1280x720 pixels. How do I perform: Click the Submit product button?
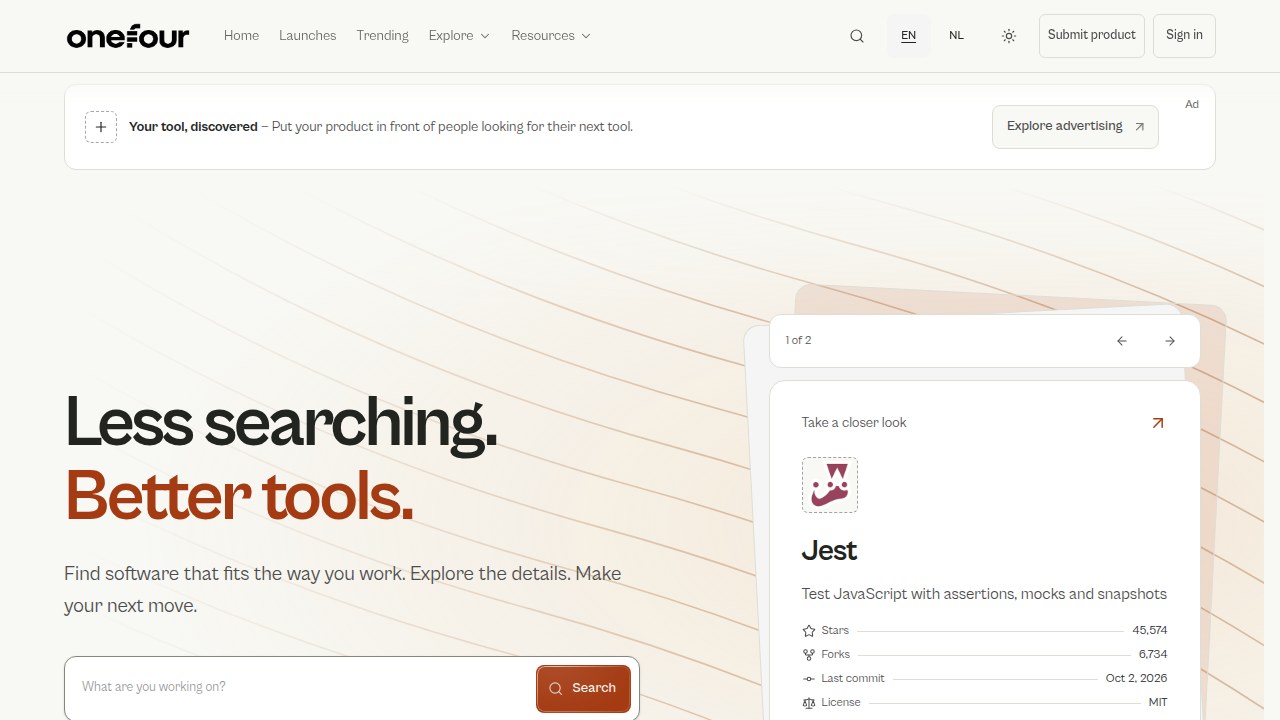(1092, 36)
